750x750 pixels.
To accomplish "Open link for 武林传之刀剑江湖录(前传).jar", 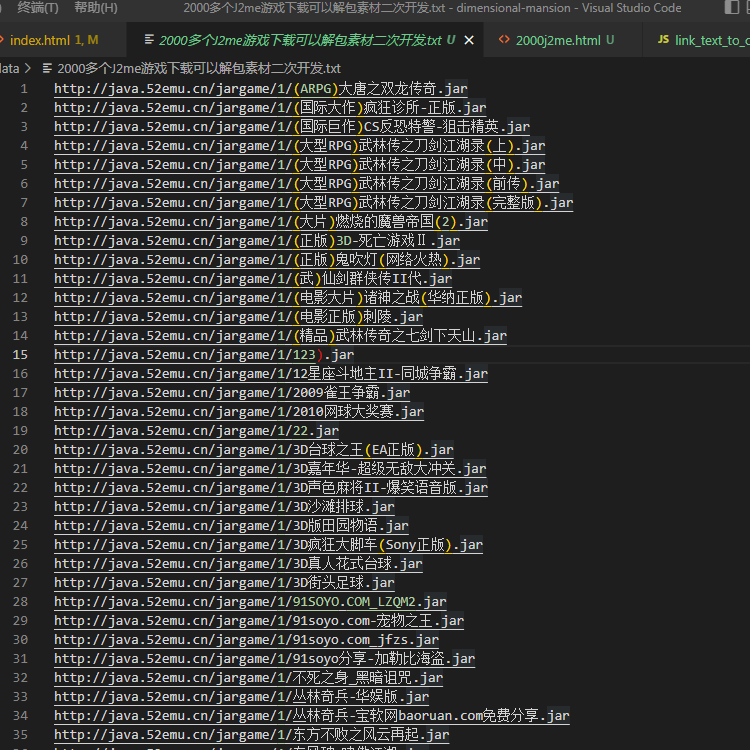I will [x=307, y=184].
